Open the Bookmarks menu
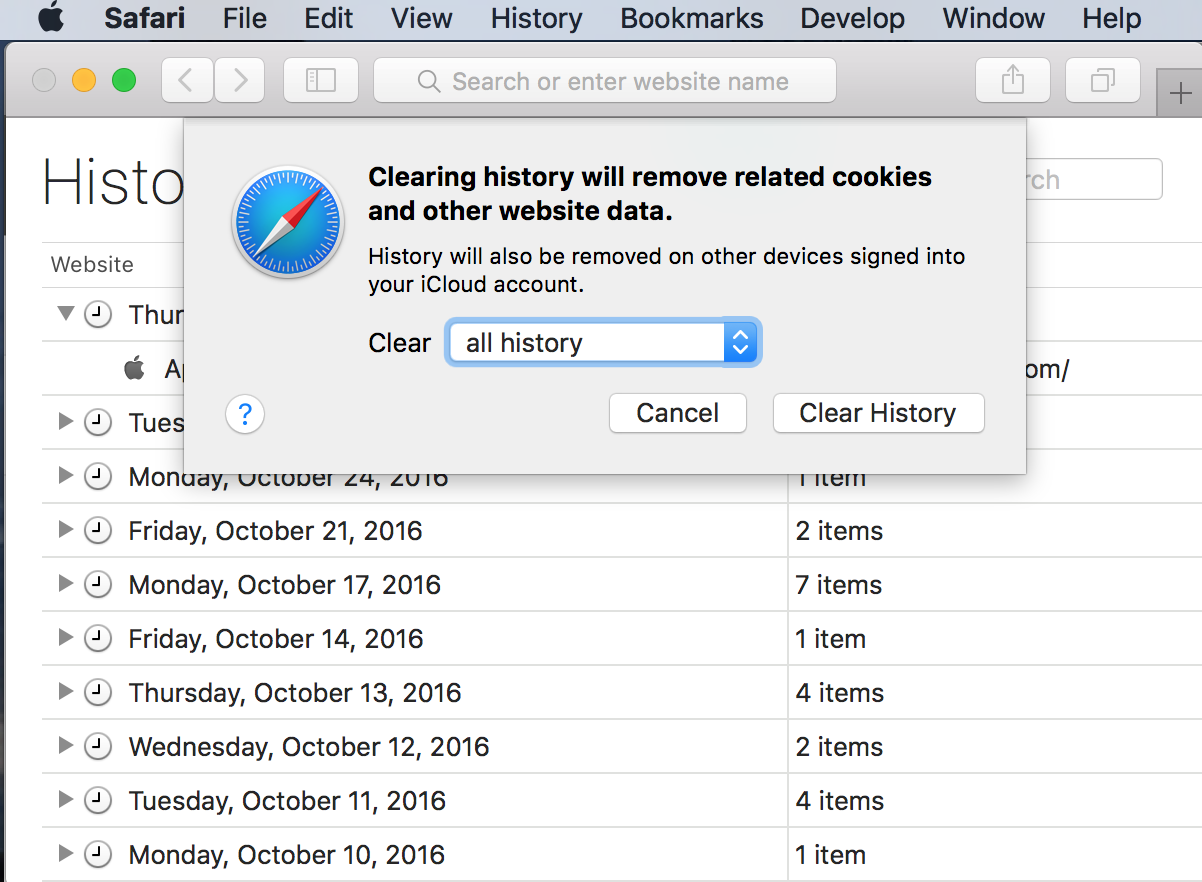1202x882 pixels. [x=691, y=18]
